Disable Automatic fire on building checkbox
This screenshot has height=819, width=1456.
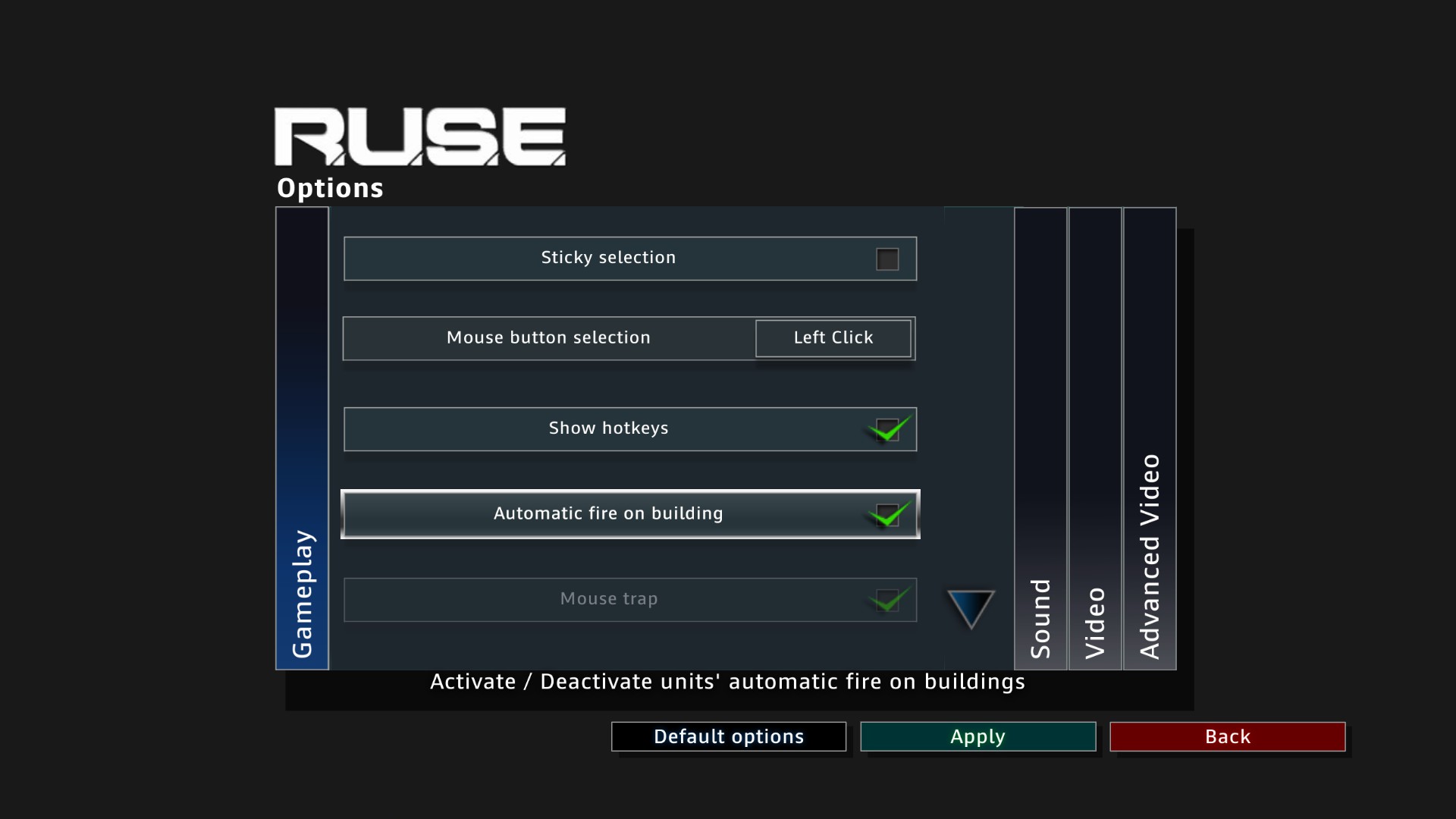887,515
